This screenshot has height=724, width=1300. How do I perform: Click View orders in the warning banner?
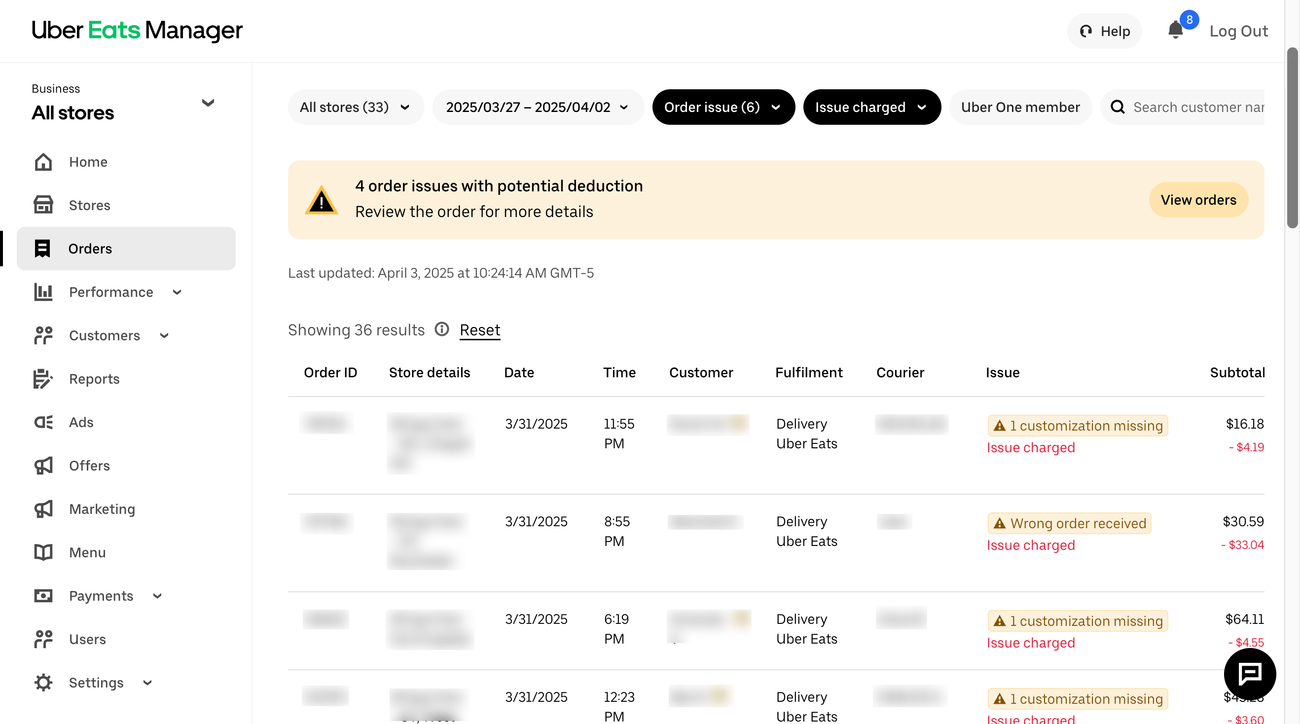point(1198,200)
